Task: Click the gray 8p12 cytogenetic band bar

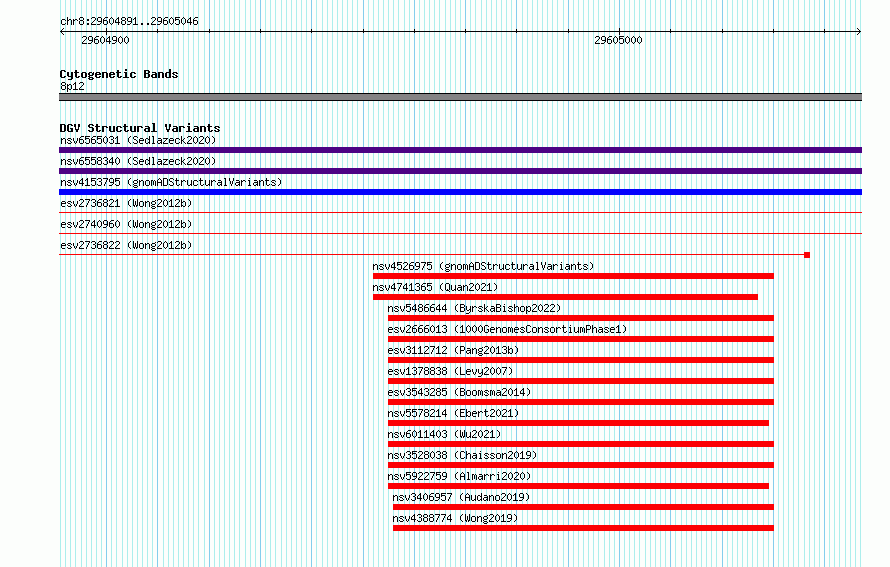Action: [x=460, y=97]
